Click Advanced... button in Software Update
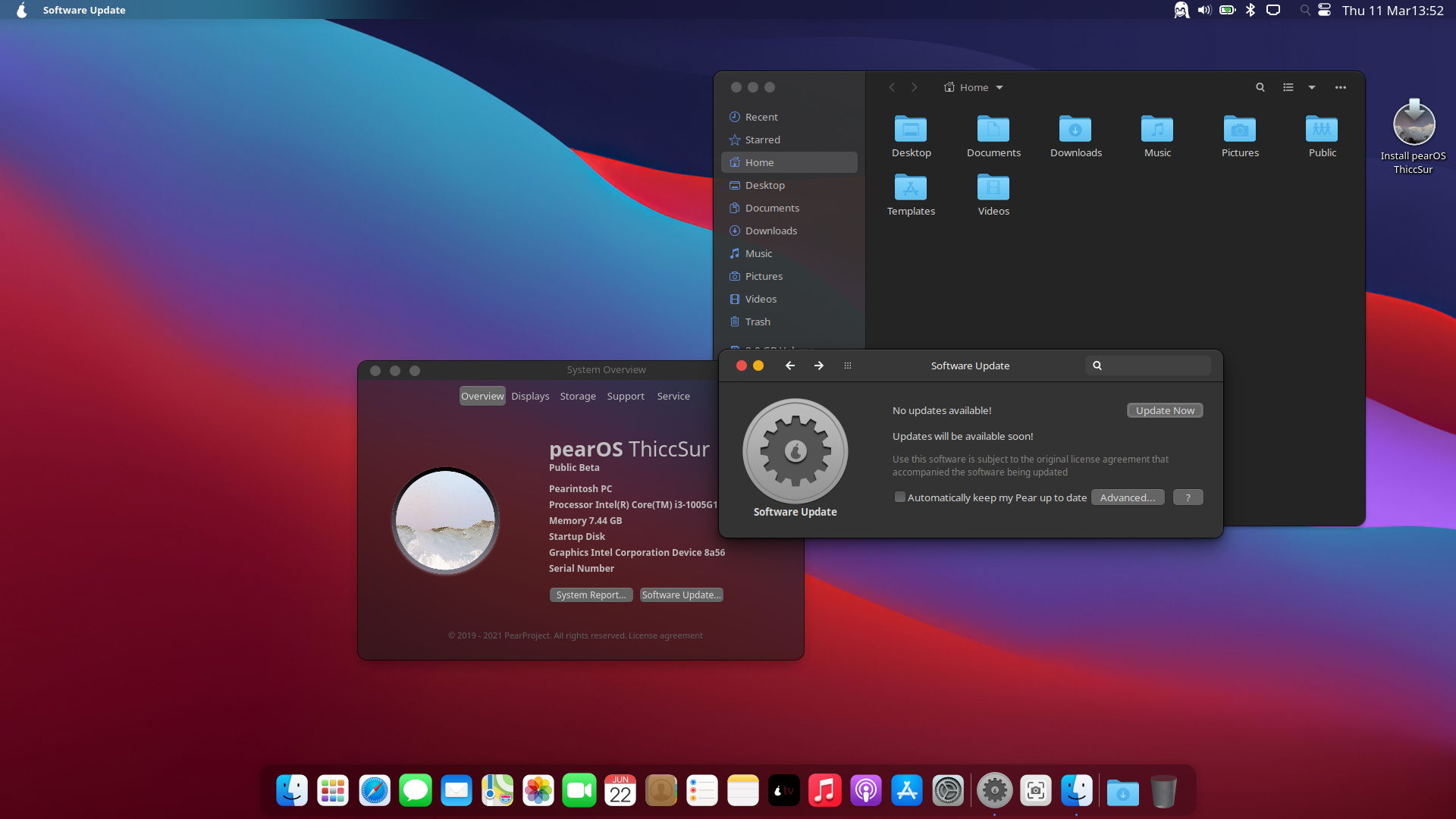1456x819 pixels. click(x=1128, y=497)
